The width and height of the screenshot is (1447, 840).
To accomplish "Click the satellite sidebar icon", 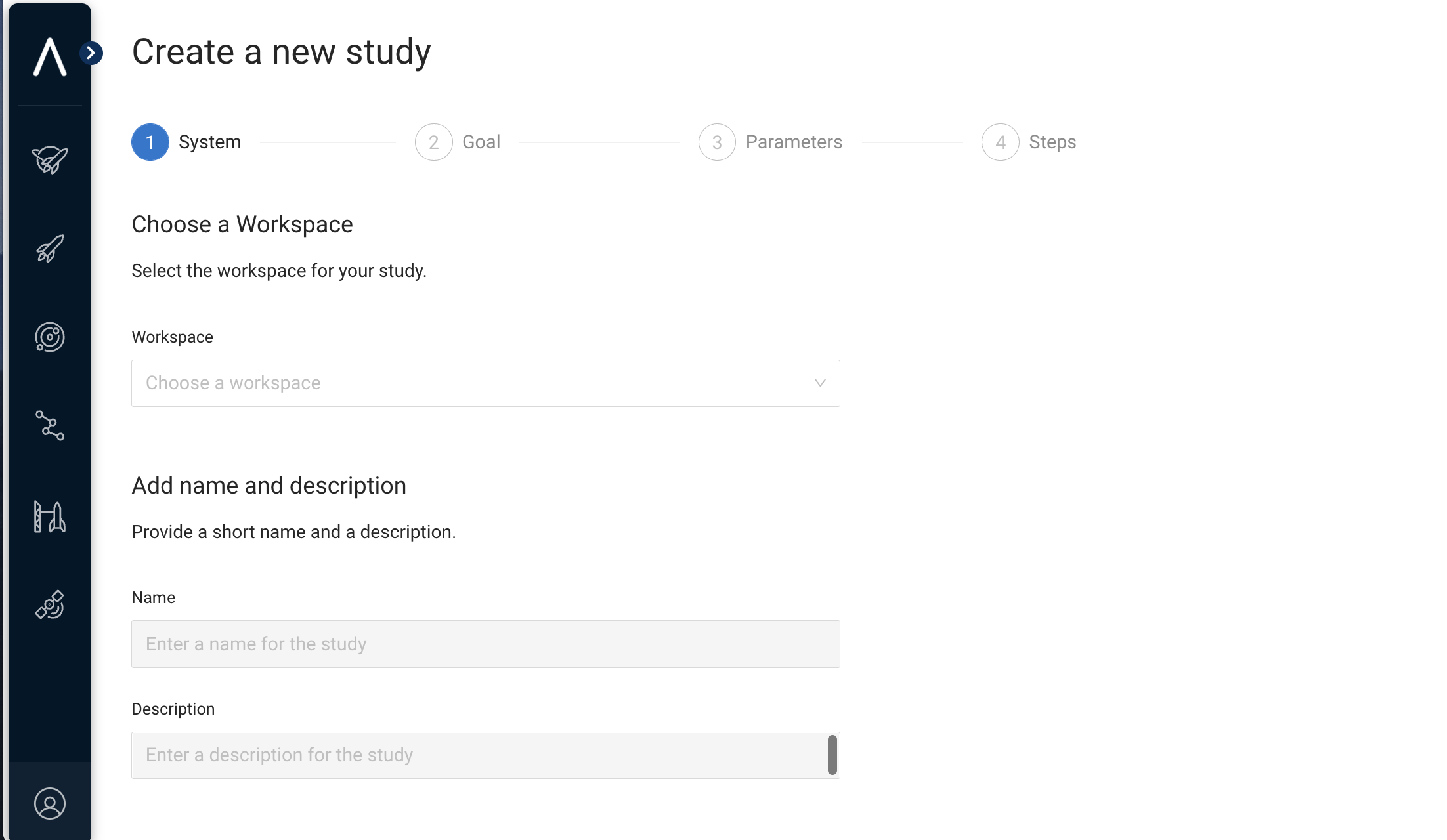I will 50,605.
